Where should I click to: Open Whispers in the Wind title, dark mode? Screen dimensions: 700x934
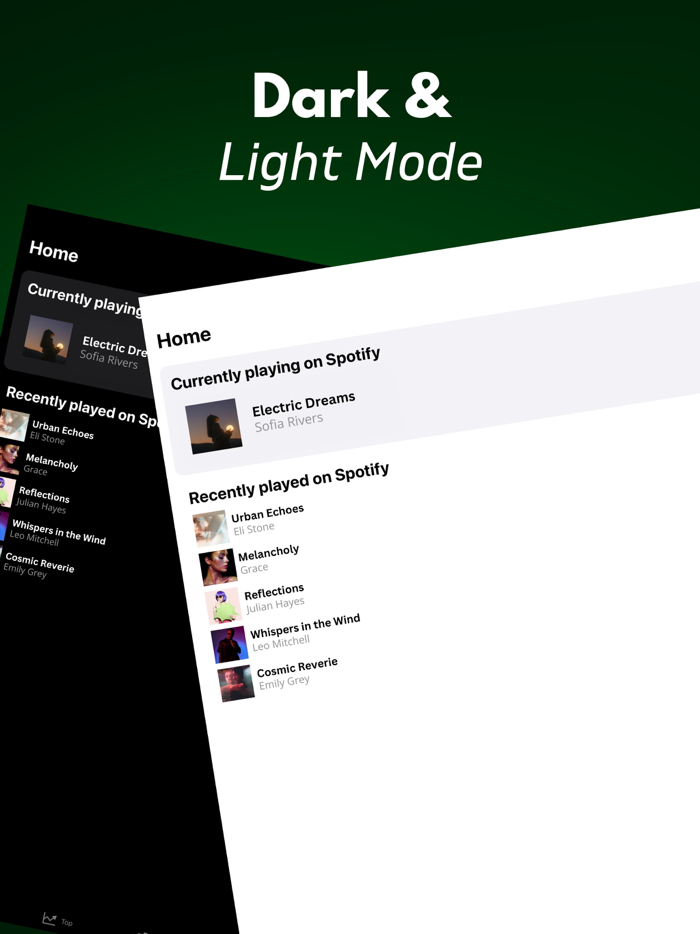click(x=59, y=532)
